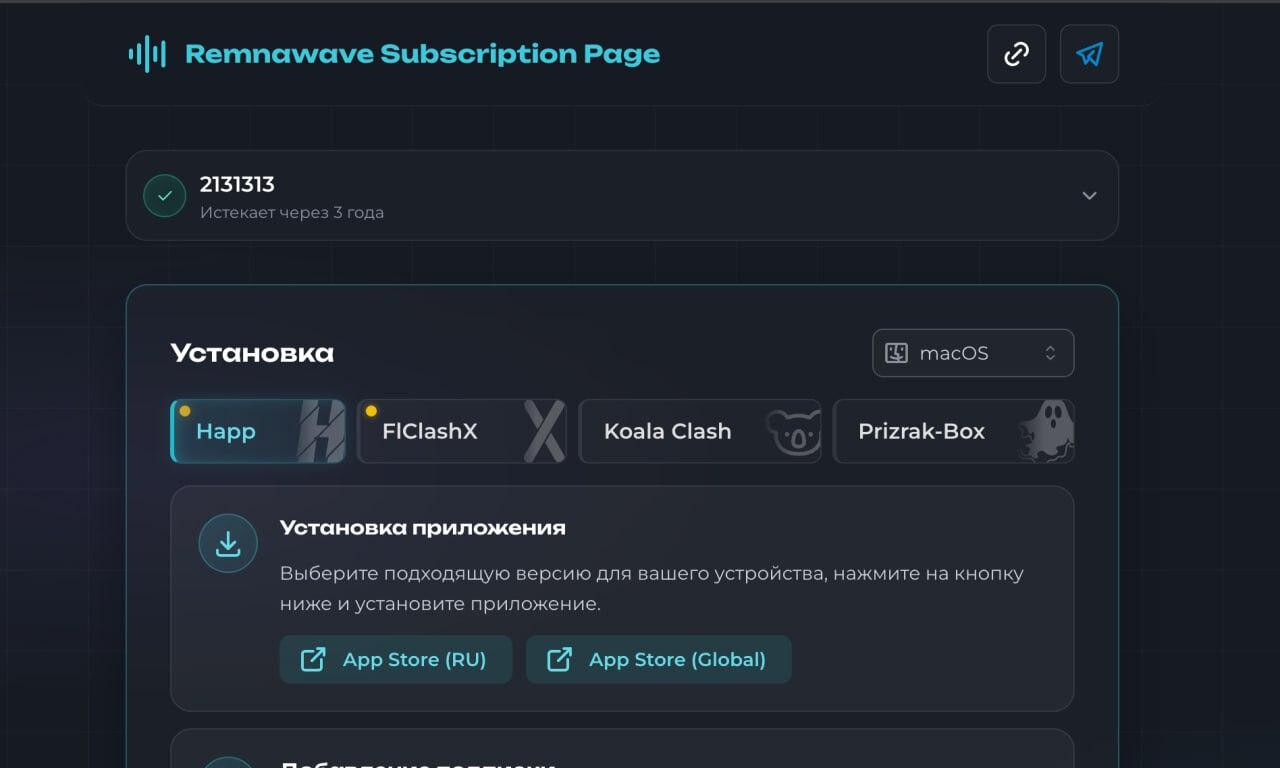Open App Store (Global) download link
Image resolution: width=1280 pixels, height=768 pixels.
658,659
